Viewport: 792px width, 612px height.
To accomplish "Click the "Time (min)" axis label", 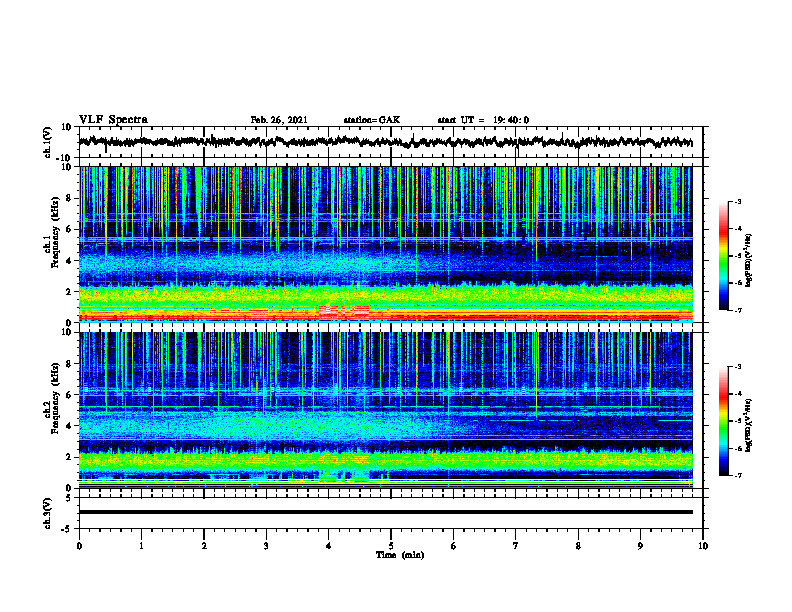I will (x=400, y=555).
